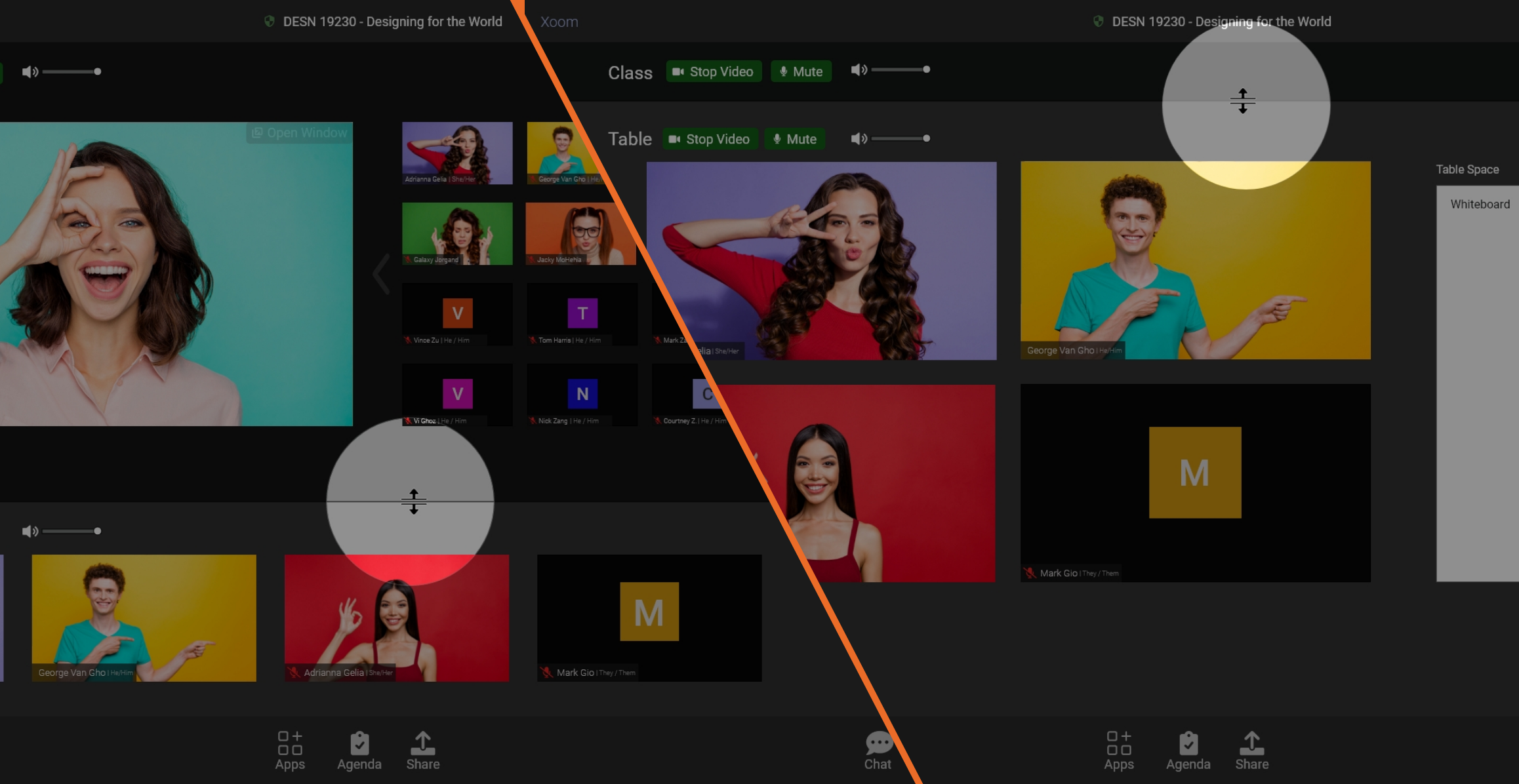1519x784 pixels.
Task: Mute the Table microphone
Action: (x=794, y=138)
